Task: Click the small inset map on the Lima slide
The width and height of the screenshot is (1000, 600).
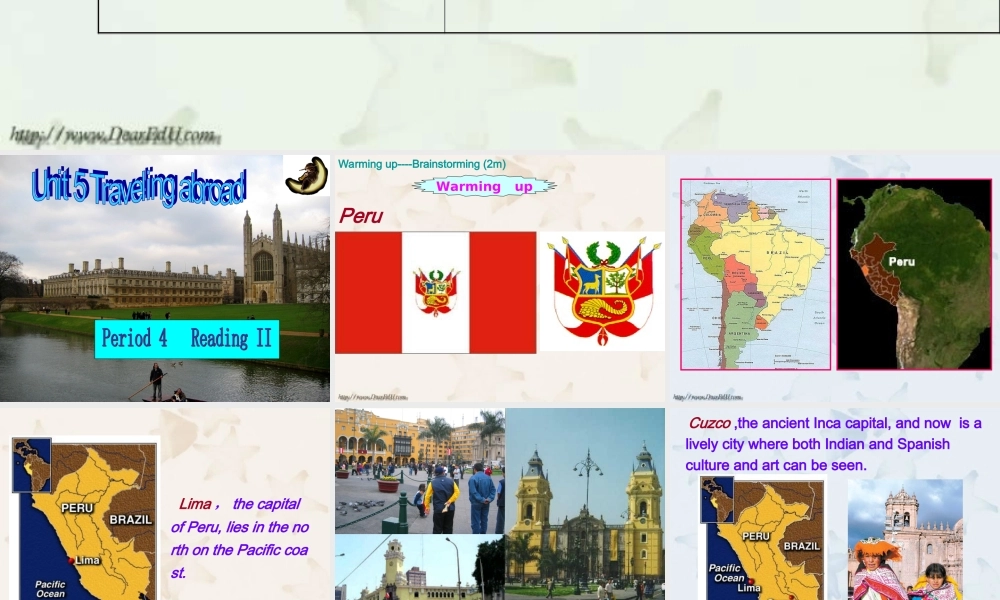Action: [31, 464]
